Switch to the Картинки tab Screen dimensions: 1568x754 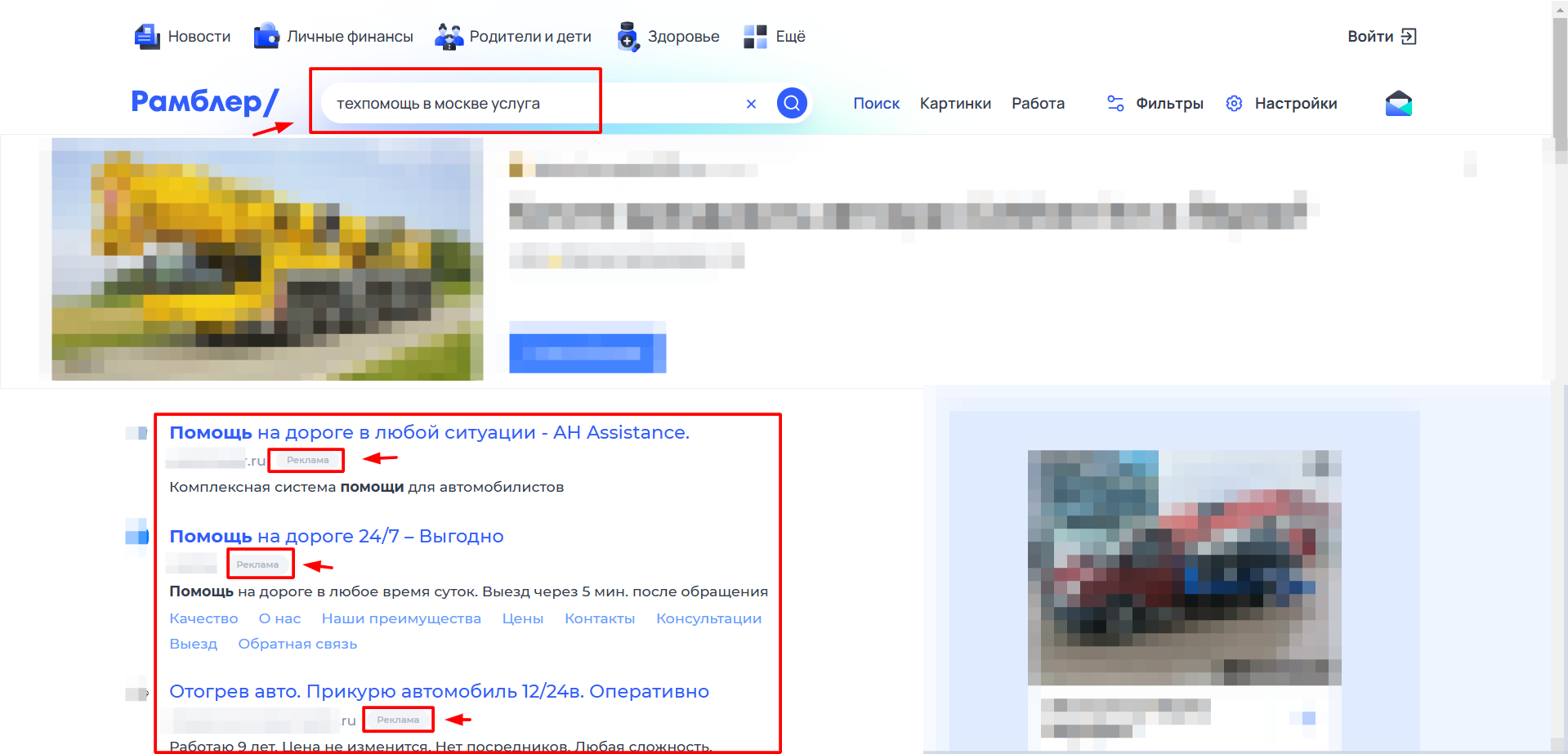click(955, 104)
